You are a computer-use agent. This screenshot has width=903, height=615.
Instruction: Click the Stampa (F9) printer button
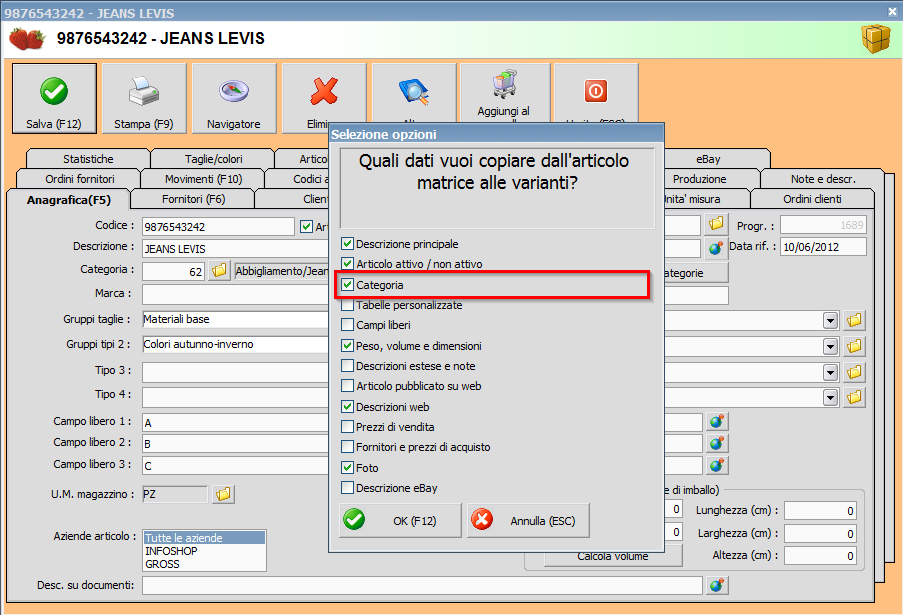coord(144,98)
